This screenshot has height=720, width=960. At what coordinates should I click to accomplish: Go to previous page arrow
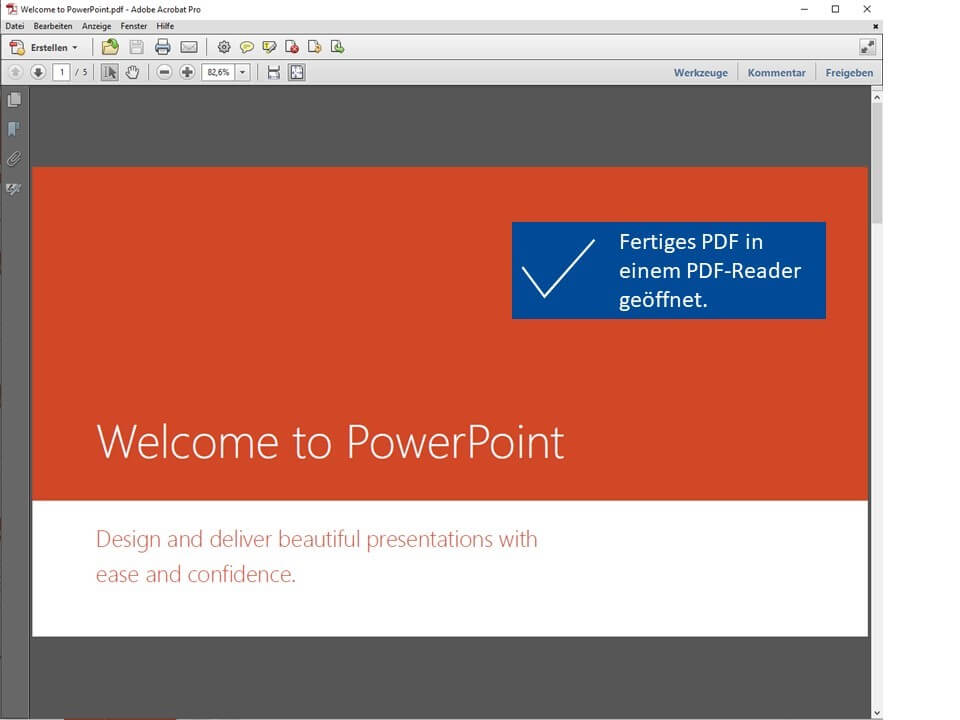(x=15, y=72)
